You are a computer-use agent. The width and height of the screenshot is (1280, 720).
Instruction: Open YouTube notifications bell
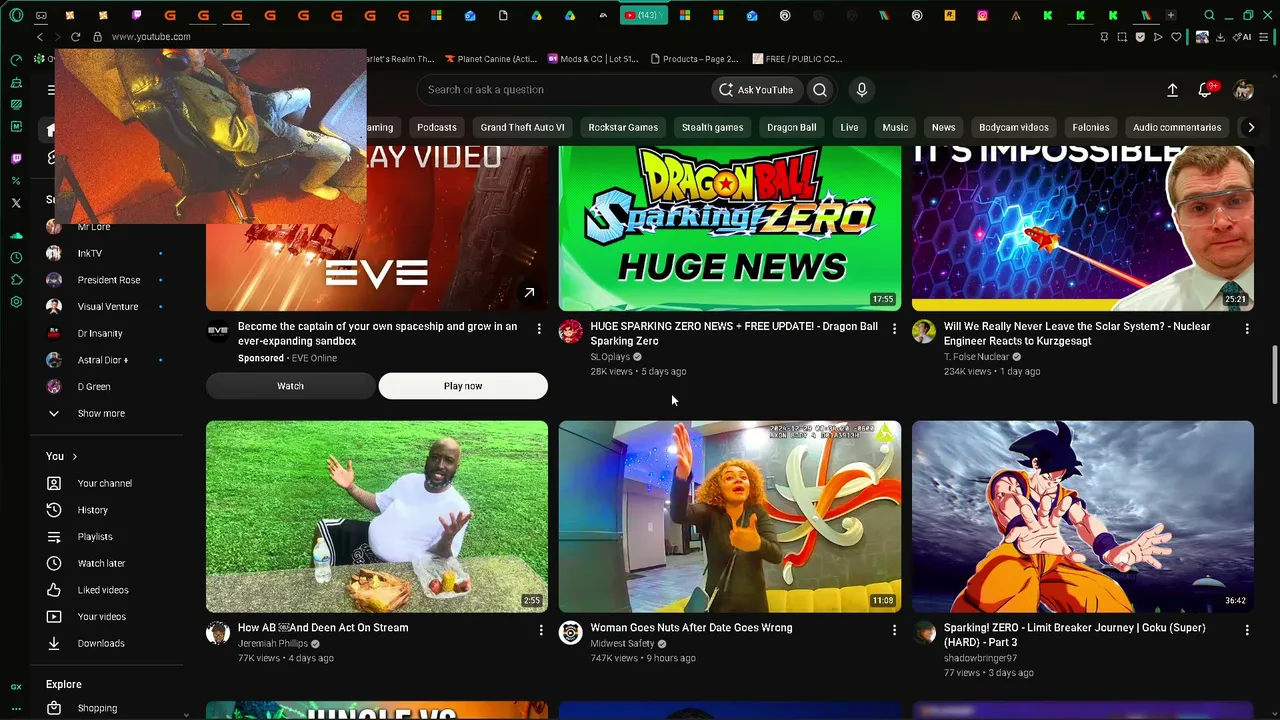click(1205, 90)
